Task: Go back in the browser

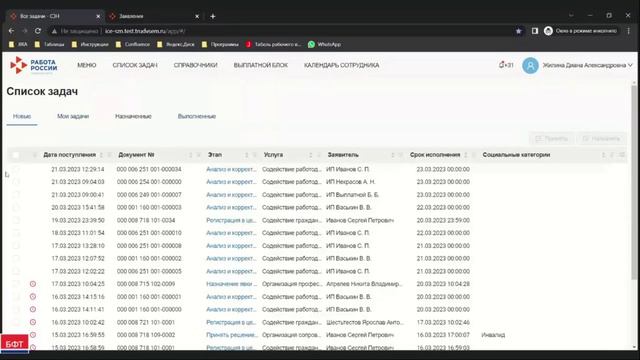Action: click(x=11, y=31)
